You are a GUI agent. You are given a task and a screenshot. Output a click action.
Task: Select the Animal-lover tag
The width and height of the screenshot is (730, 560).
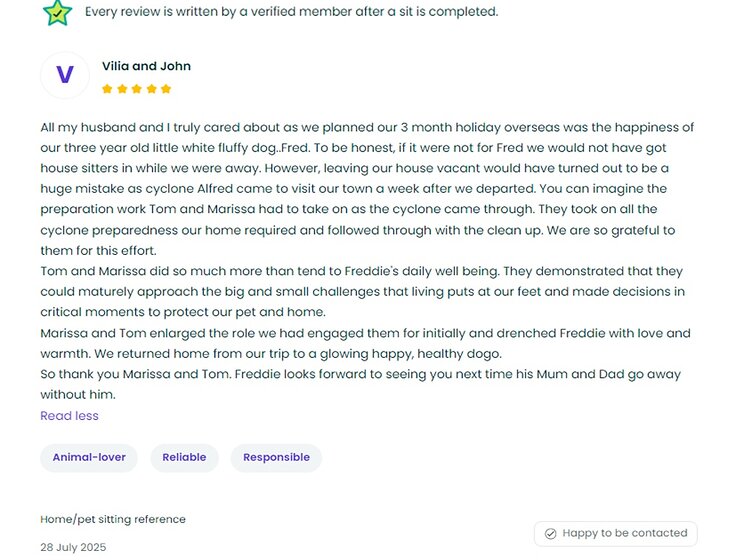click(89, 458)
